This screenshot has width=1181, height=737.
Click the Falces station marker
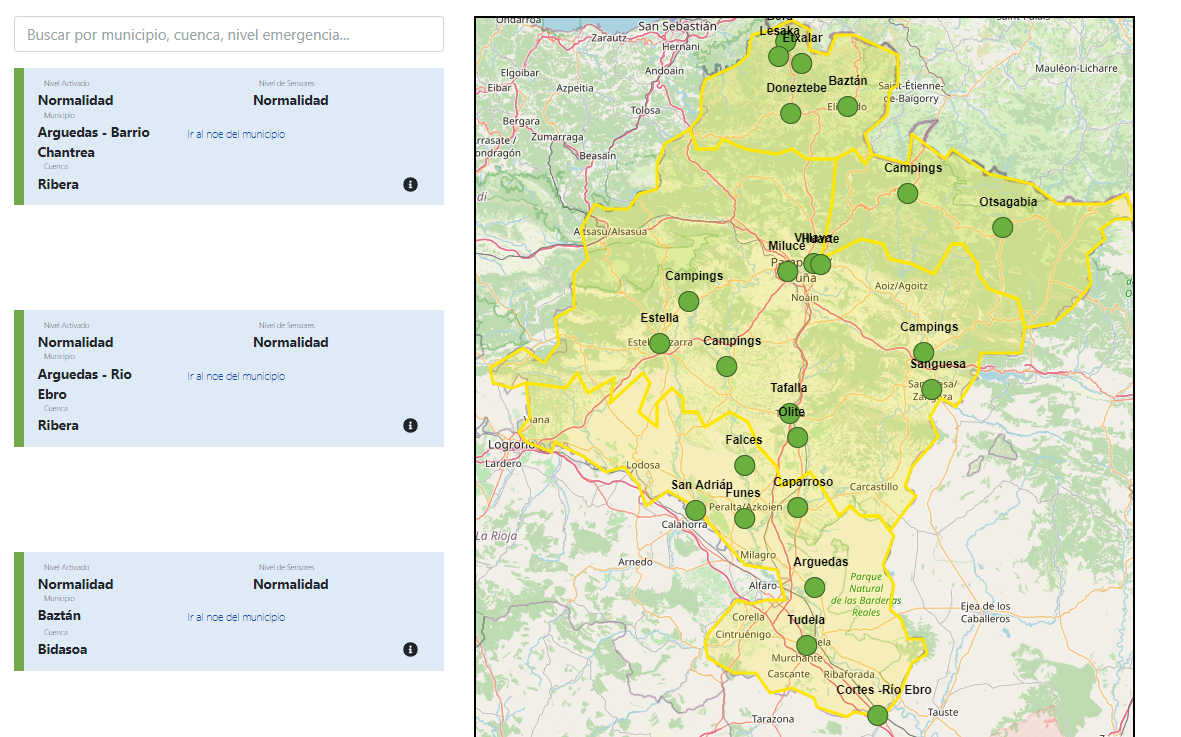pyautogui.click(x=744, y=465)
